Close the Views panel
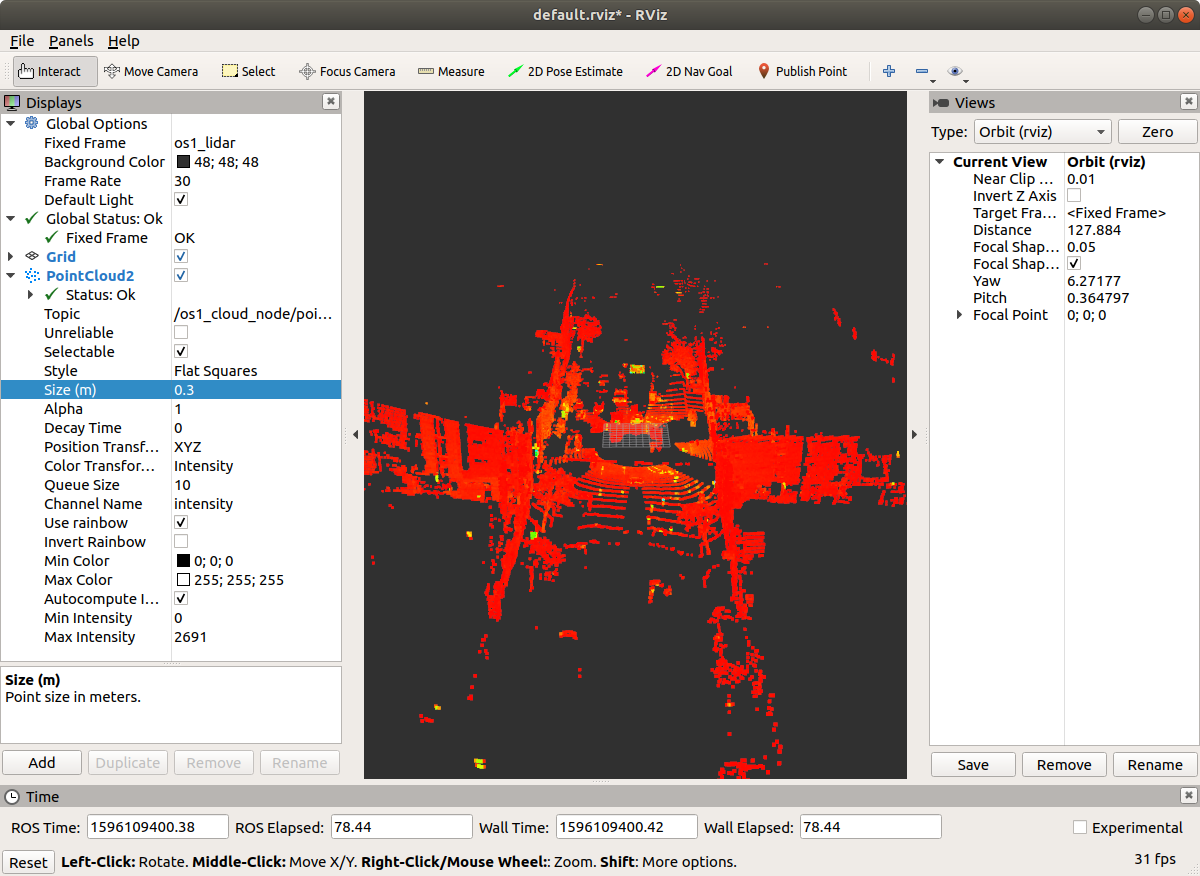The image size is (1200, 876). (x=1188, y=102)
